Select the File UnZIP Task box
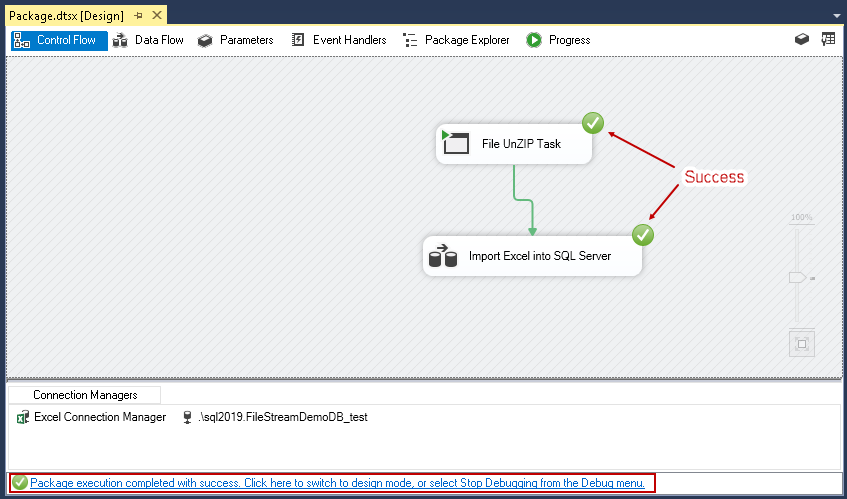Viewport: 847px width, 499px height. click(x=514, y=144)
